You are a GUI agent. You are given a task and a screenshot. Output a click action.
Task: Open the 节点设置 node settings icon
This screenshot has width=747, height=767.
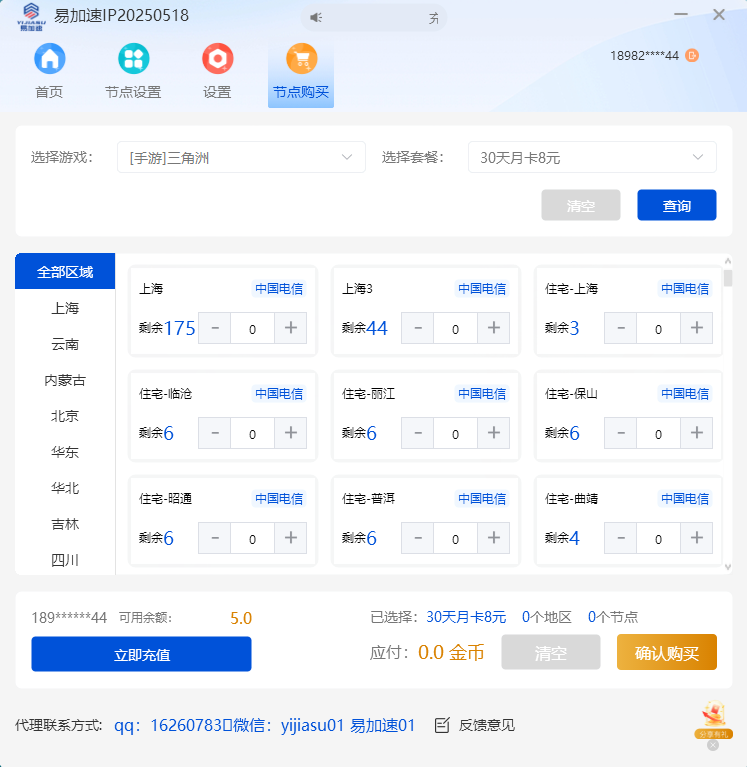coord(134,59)
